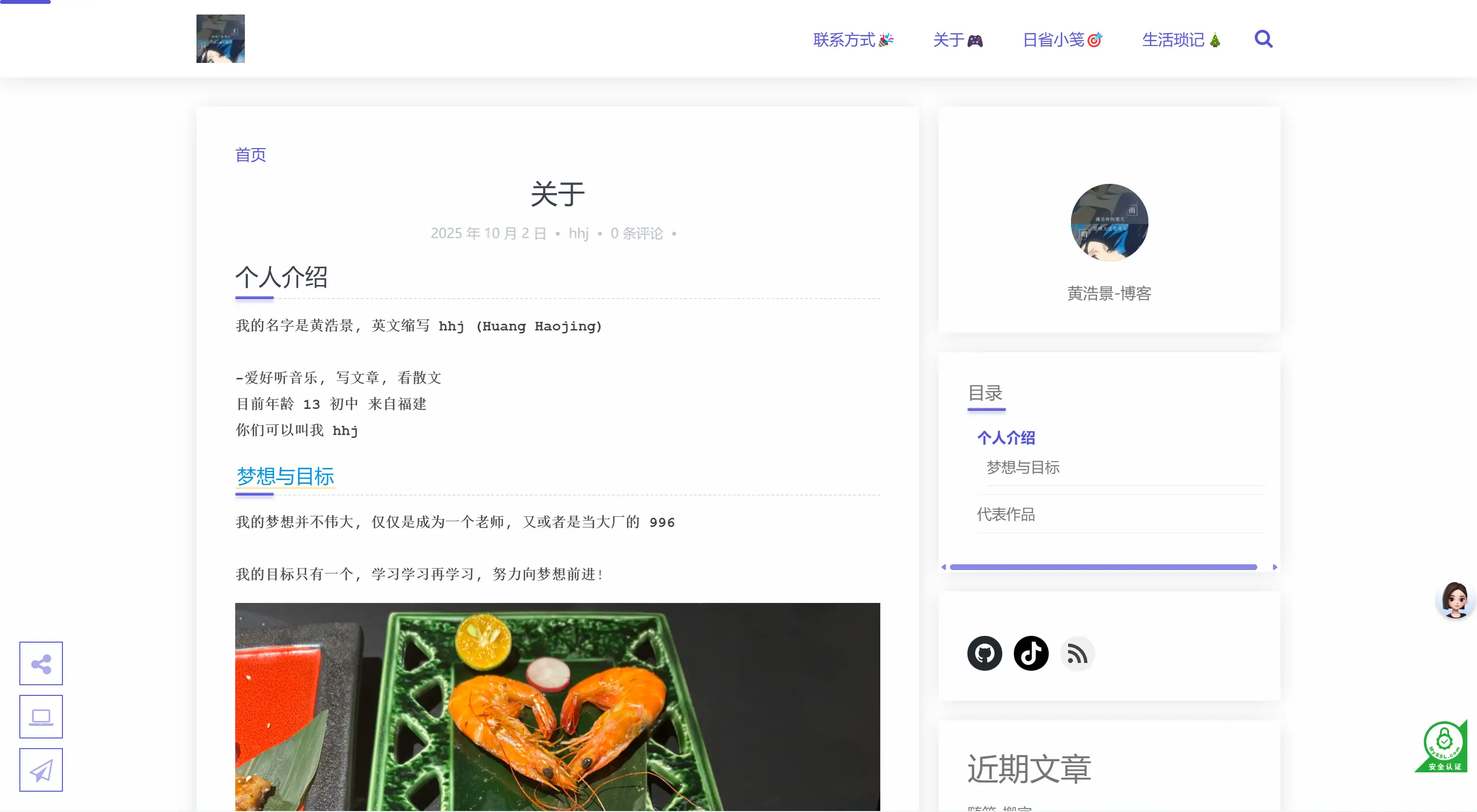Click right arrow of horizontal scrollbar
Screen dimensions: 1477x812
click(x=1275, y=567)
